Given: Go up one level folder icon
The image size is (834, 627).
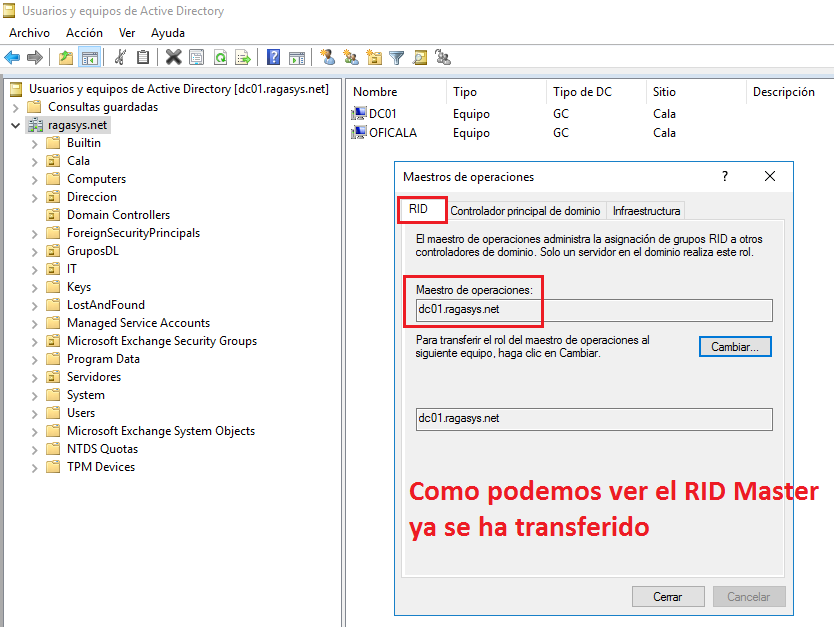Looking at the screenshot, I should point(65,57).
